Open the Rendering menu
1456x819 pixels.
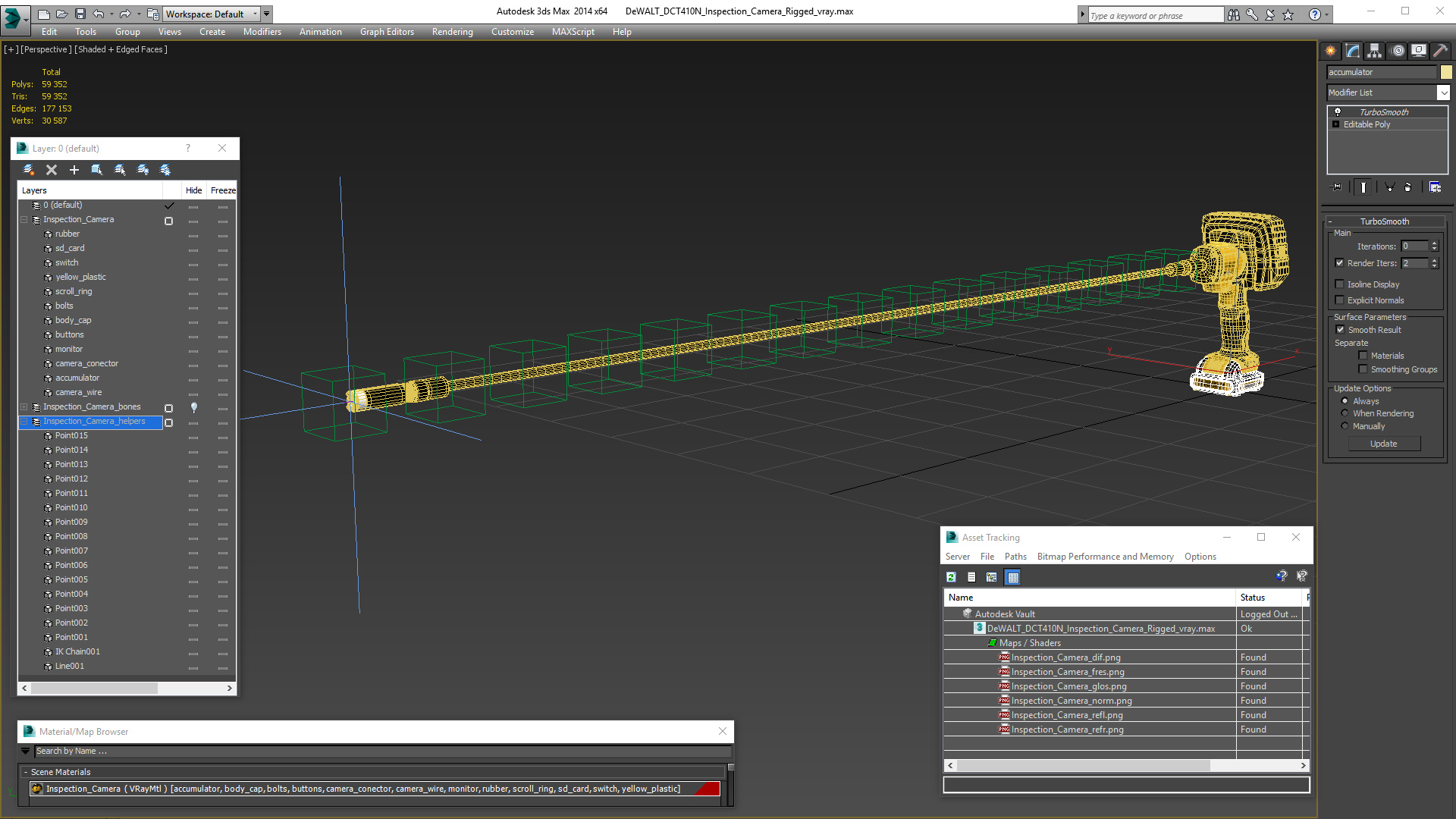coord(452,32)
